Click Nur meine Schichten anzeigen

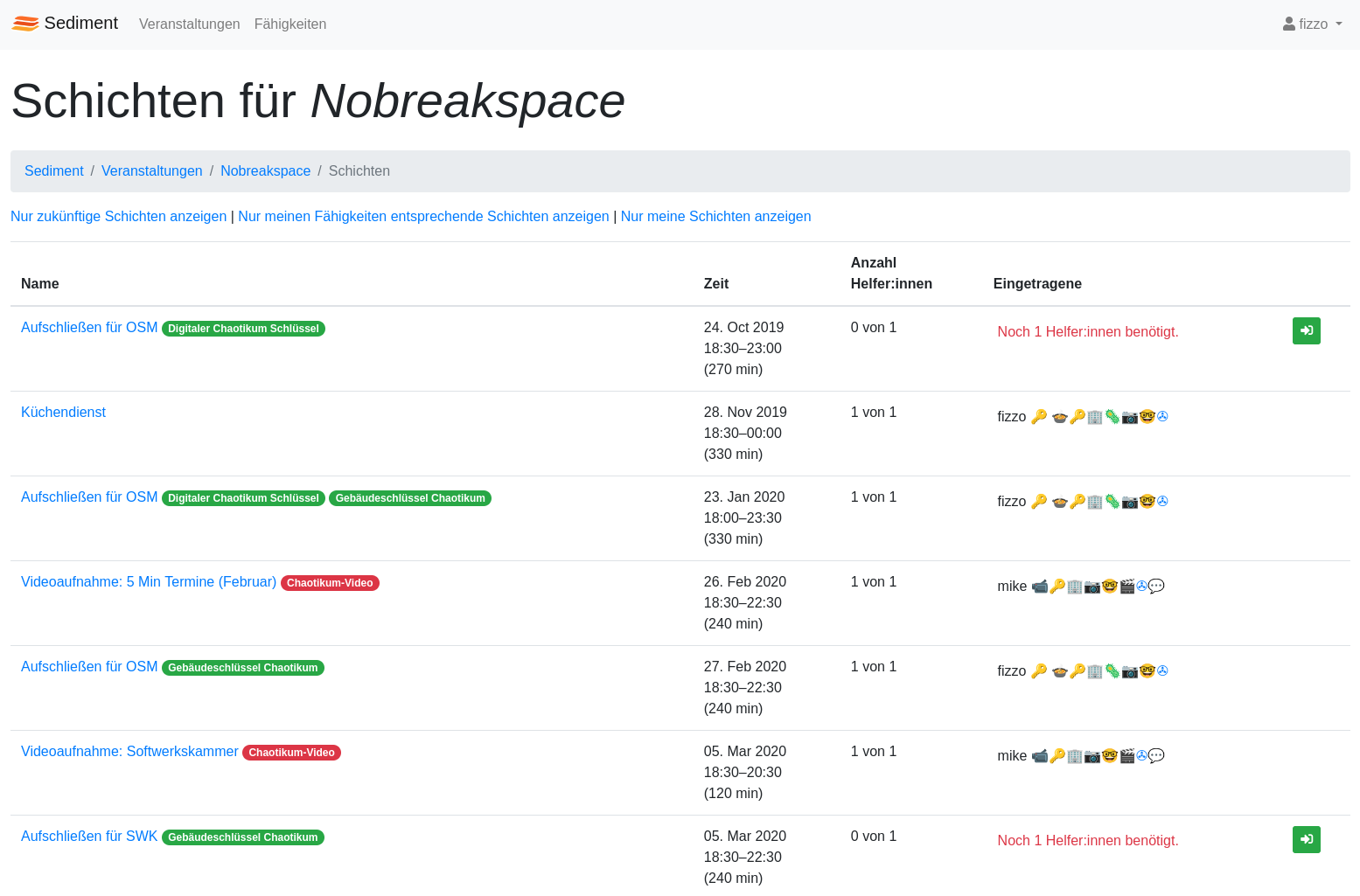tap(715, 217)
